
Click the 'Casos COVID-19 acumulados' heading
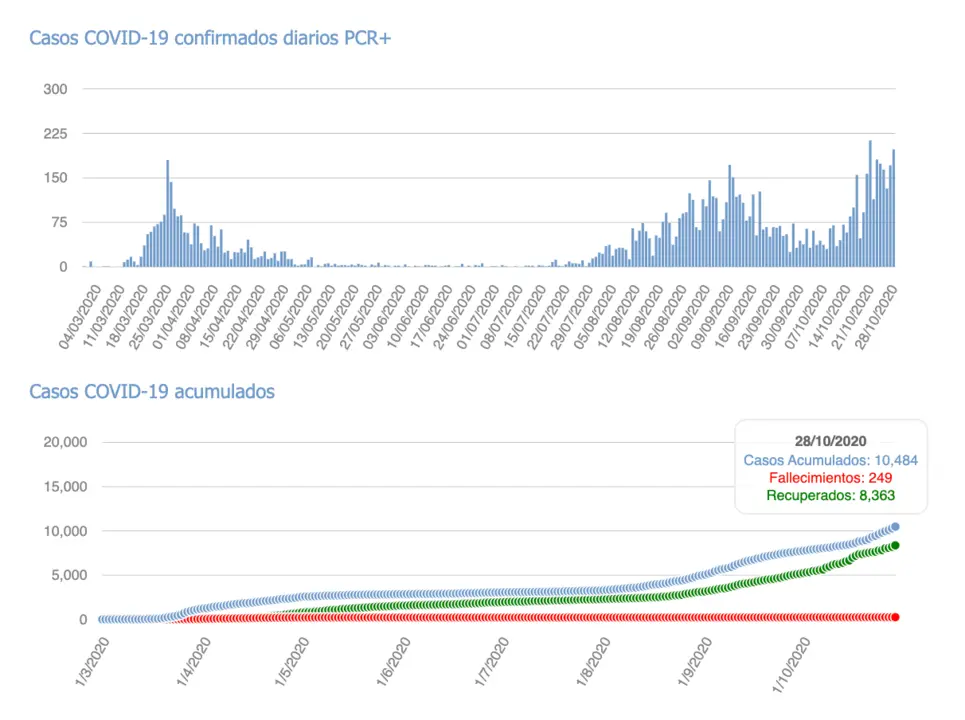[152, 392]
